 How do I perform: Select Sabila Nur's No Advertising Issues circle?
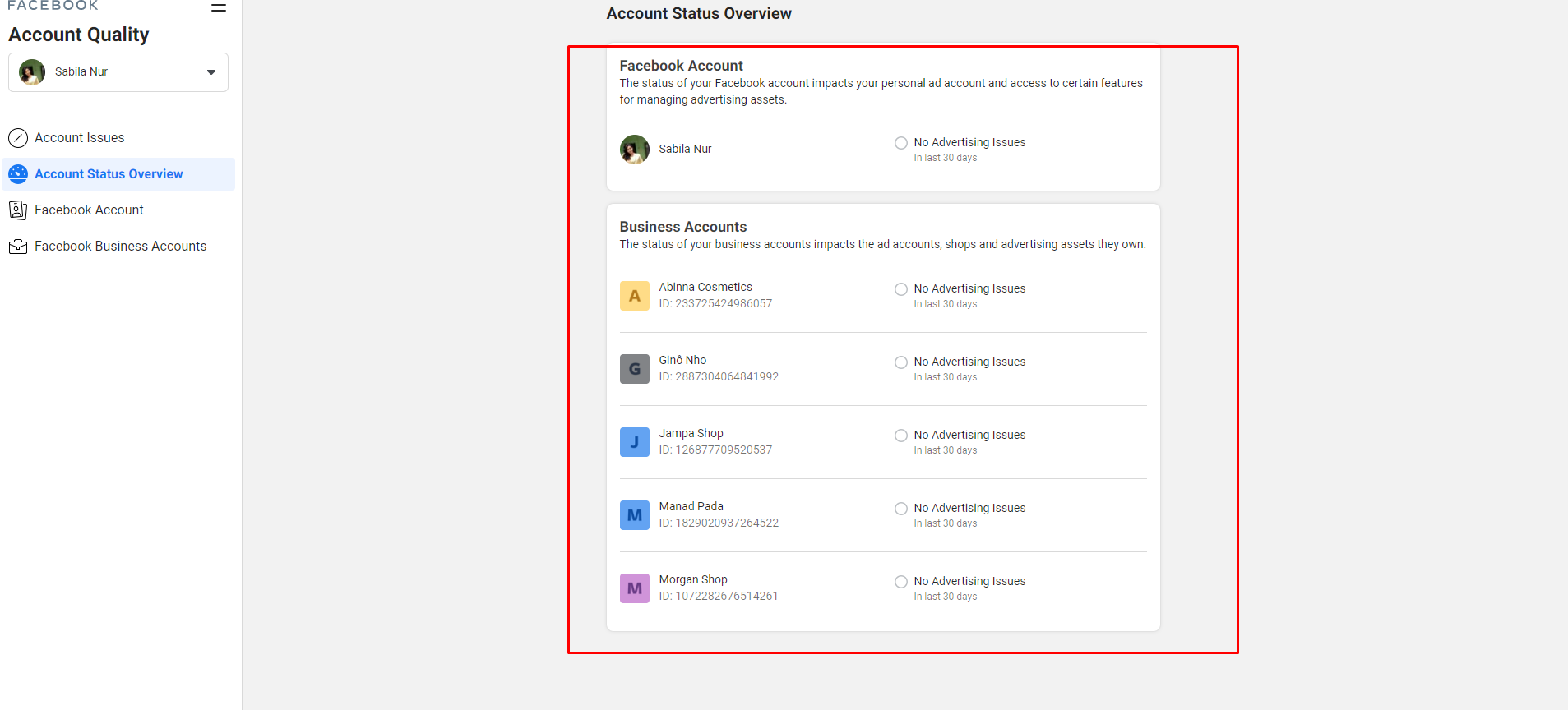[901, 143]
